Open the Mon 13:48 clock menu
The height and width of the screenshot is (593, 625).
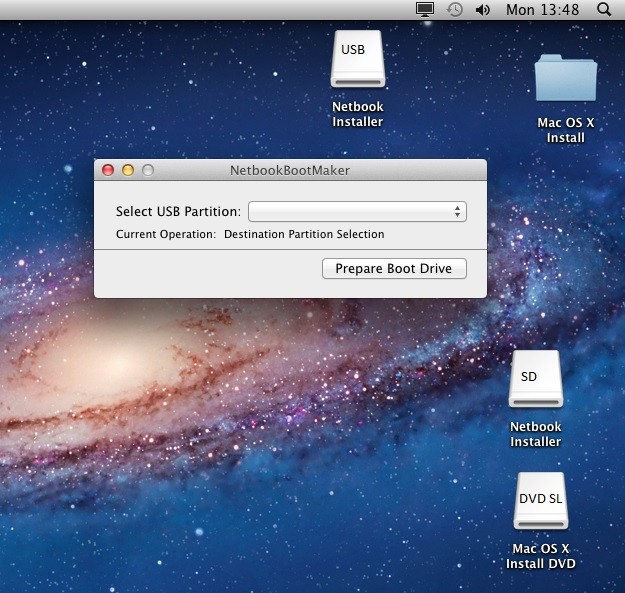(542, 10)
